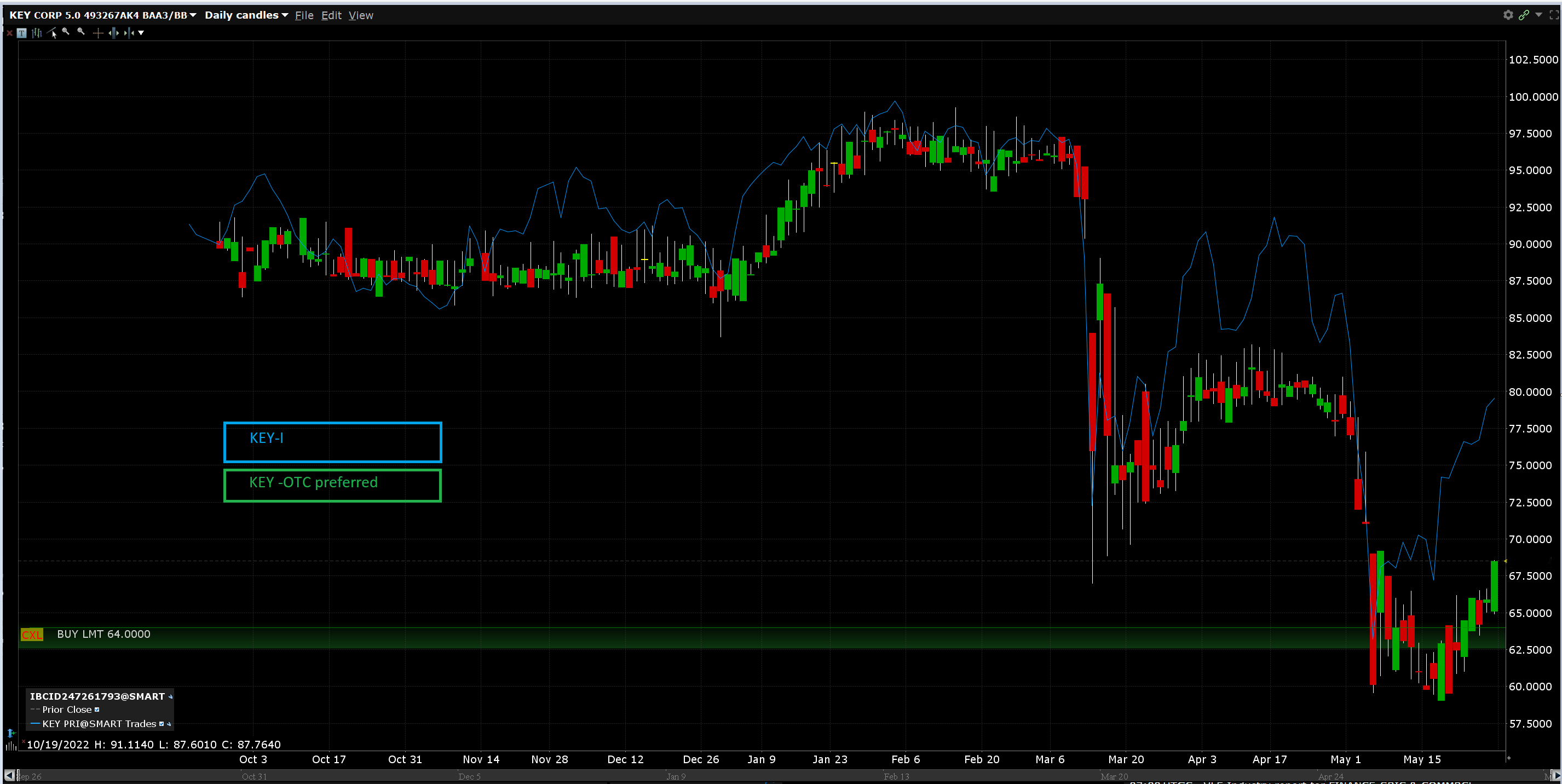Expand the toolbar overflow dropdown arrow
This screenshot has height=784, width=1562.
[x=141, y=33]
